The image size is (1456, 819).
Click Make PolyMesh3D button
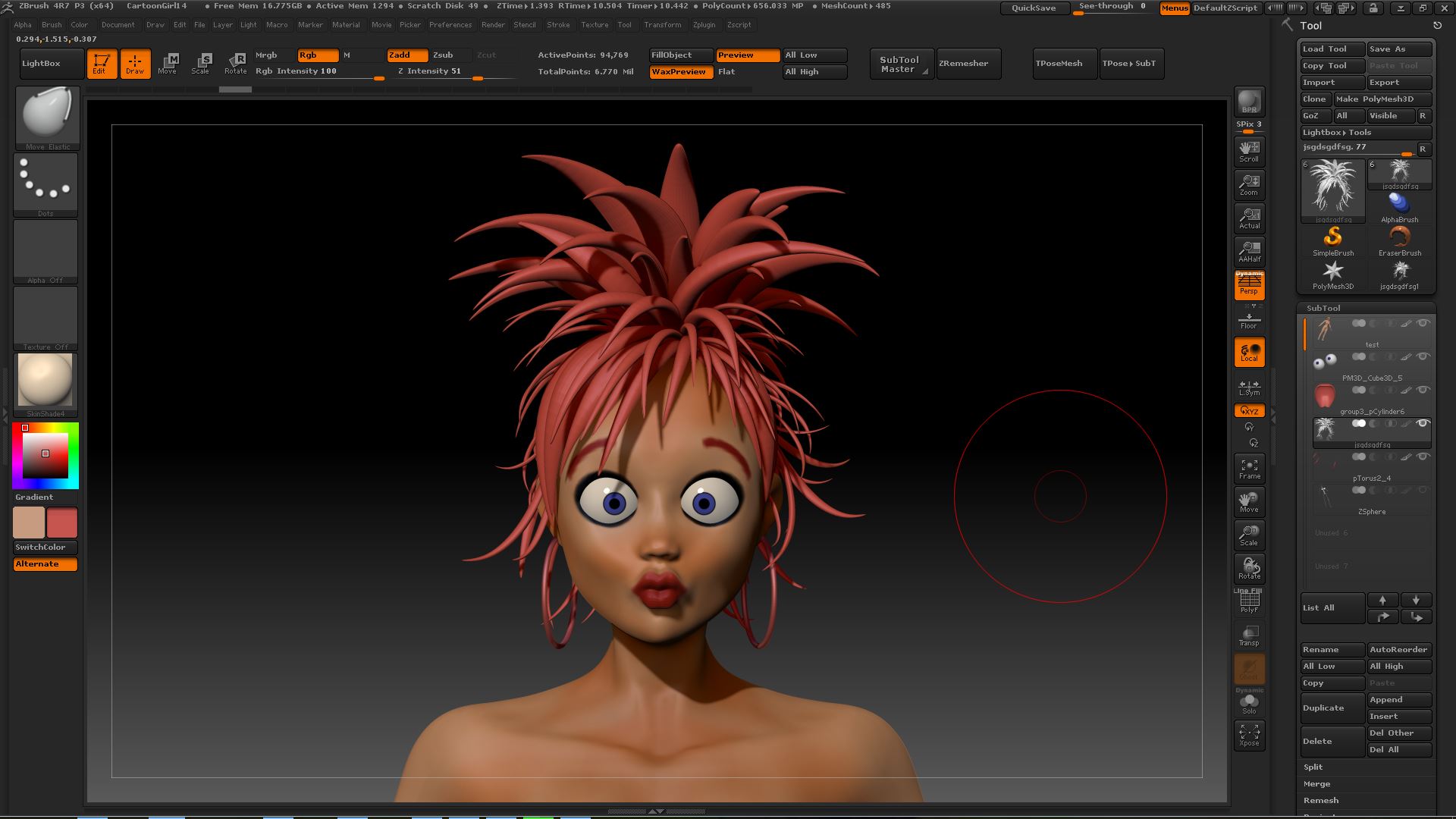[x=1383, y=99]
